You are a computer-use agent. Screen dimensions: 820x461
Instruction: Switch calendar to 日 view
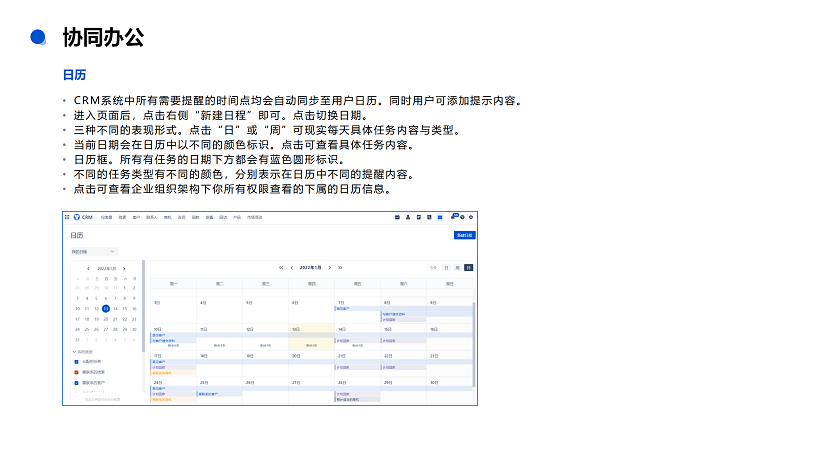(x=446, y=268)
